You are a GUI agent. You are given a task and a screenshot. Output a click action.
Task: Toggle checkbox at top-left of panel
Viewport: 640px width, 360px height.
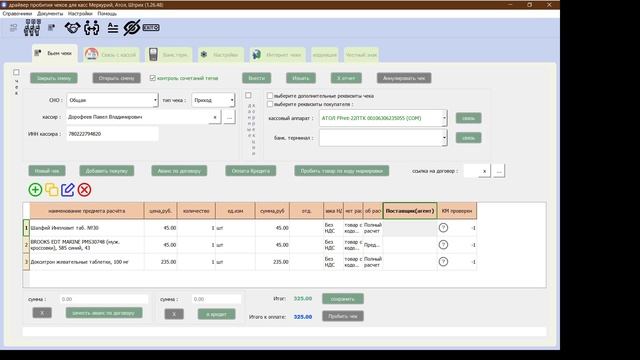pos(16,72)
